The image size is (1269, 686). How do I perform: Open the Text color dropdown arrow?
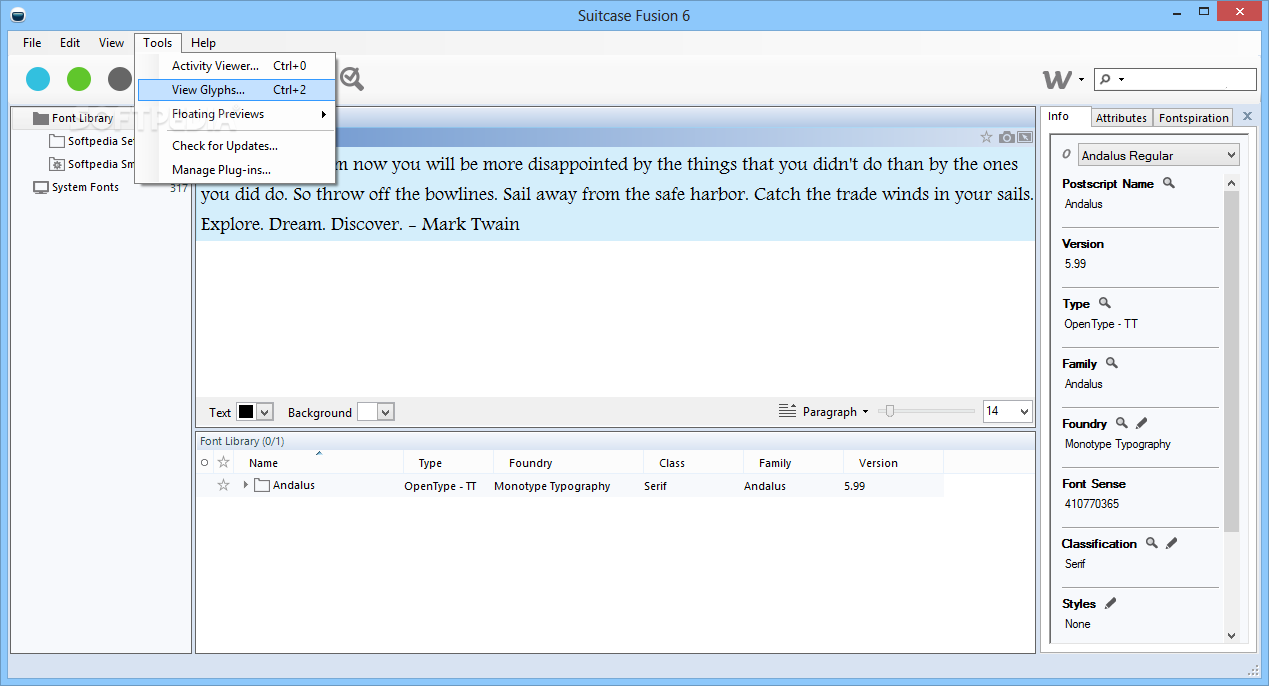[265, 412]
